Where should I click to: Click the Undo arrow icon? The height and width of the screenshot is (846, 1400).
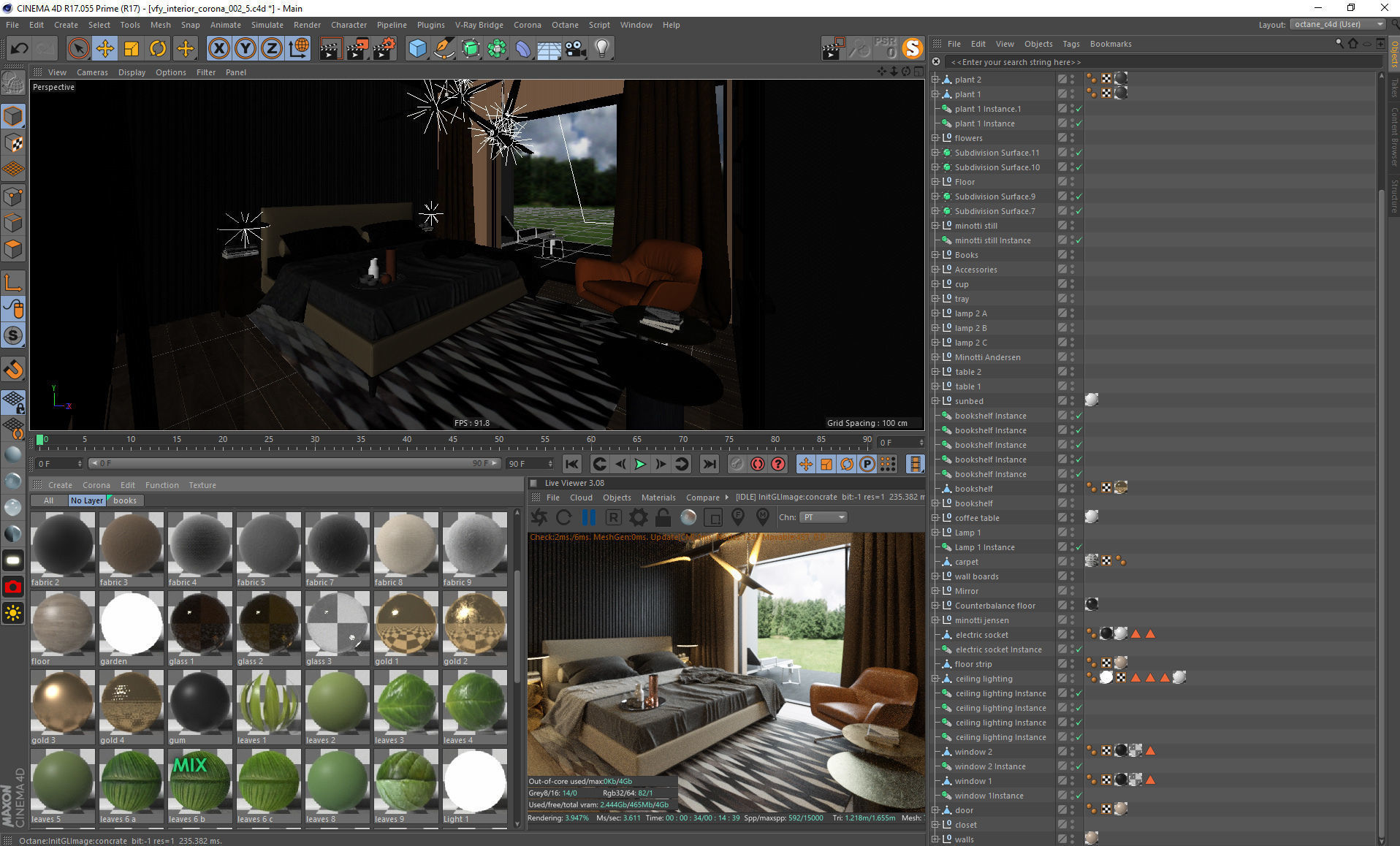(x=20, y=49)
